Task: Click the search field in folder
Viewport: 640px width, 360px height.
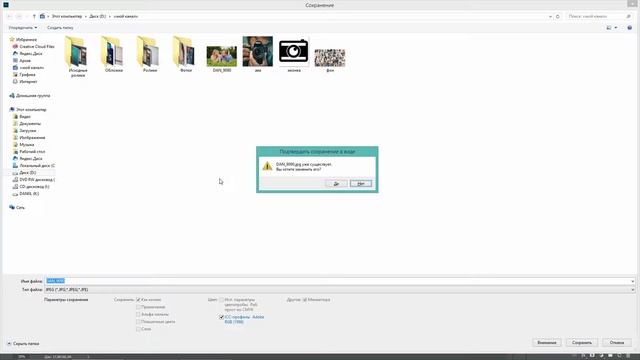Action: click(x=596, y=16)
